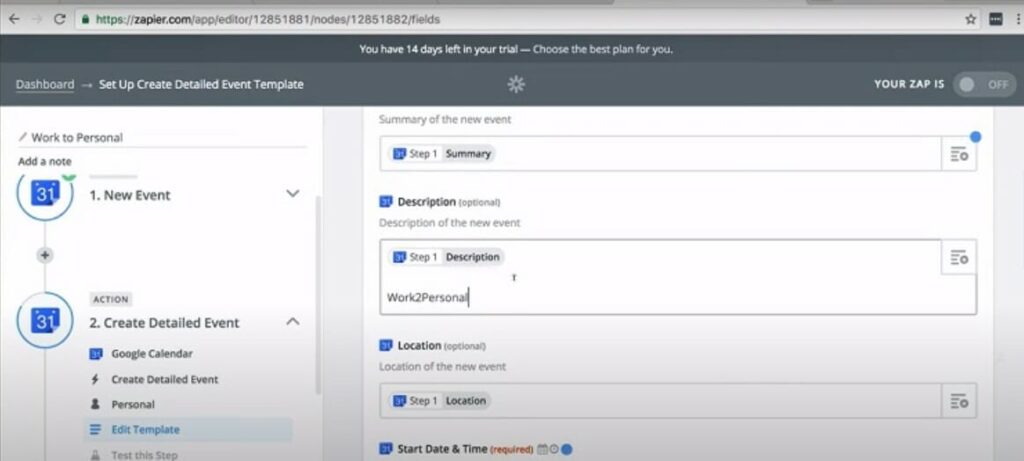Click the Zapier loading gear icon
Image resolution: width=1024 pixels, height=461 pixels.
pyautogui.click(x=516, y=84)
